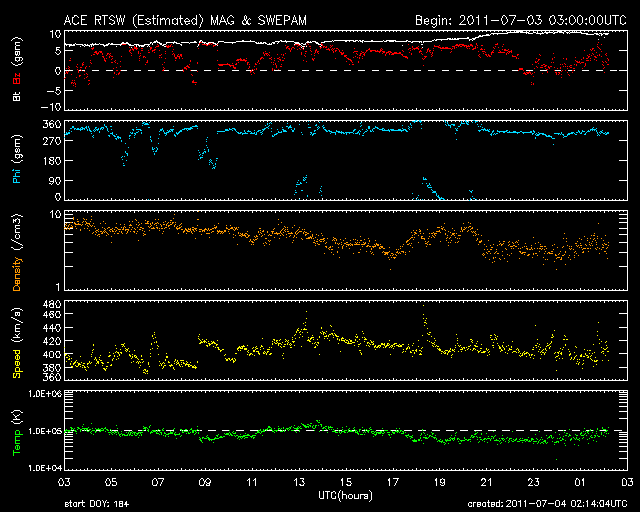Click the "start DOY: 184" footer text
The image size is (640, 512).
(x=97, y=504)
